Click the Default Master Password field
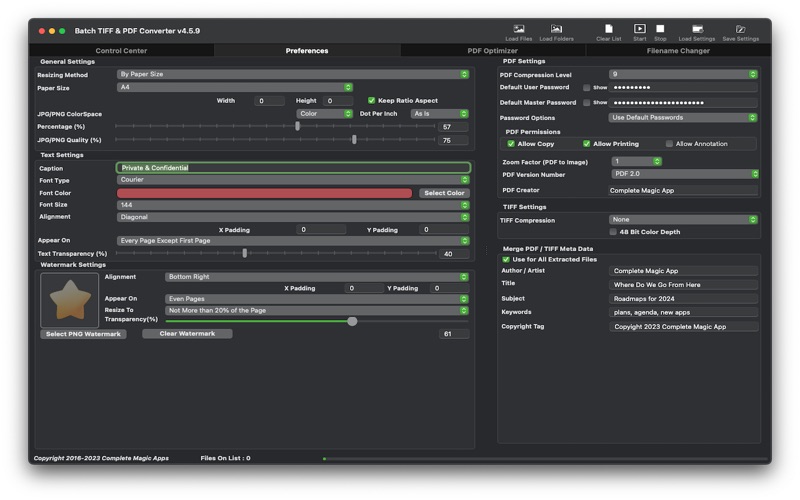This screenshot has width=800, height=500. 684,103
